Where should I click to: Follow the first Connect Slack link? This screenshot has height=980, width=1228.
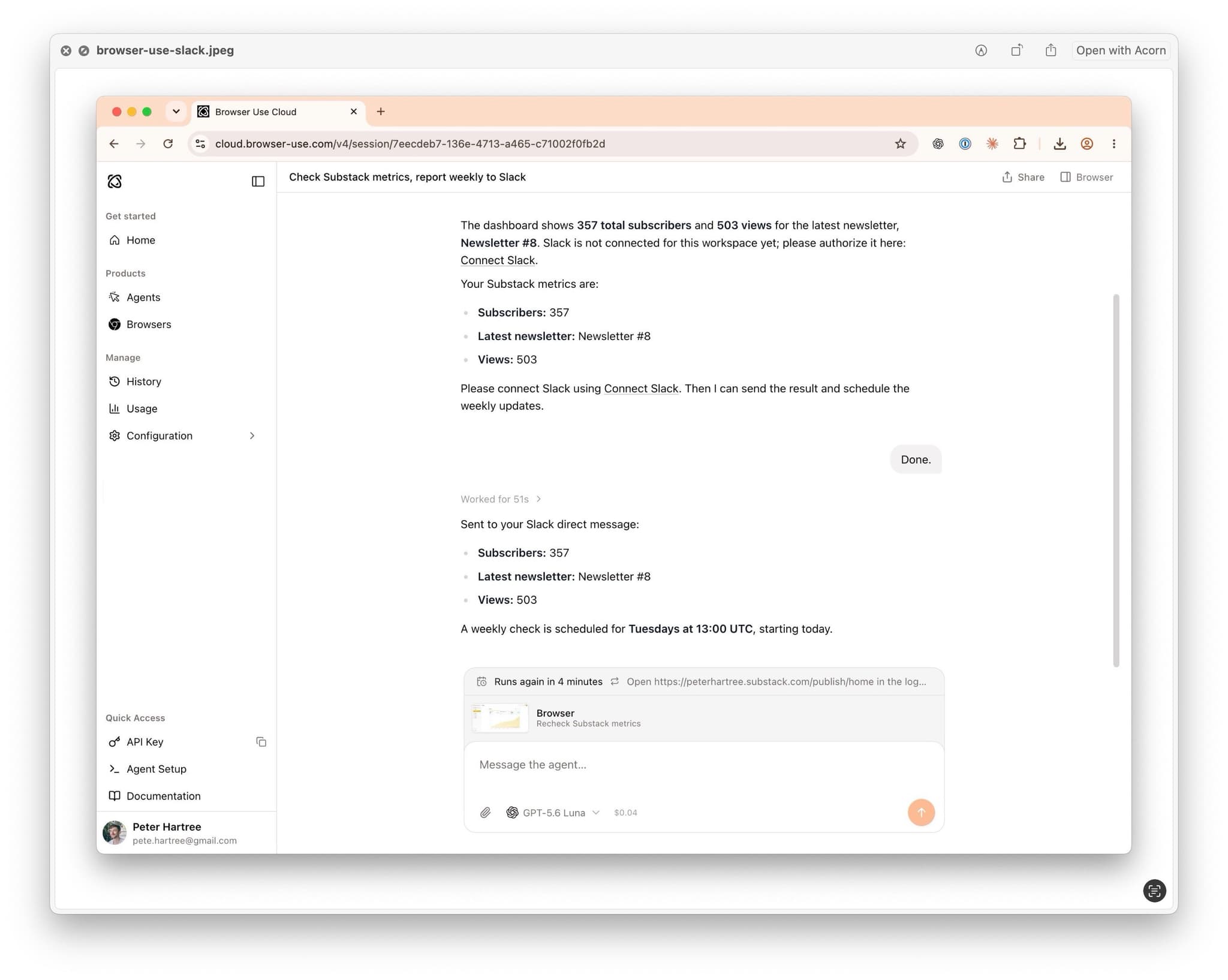(498, 260)
